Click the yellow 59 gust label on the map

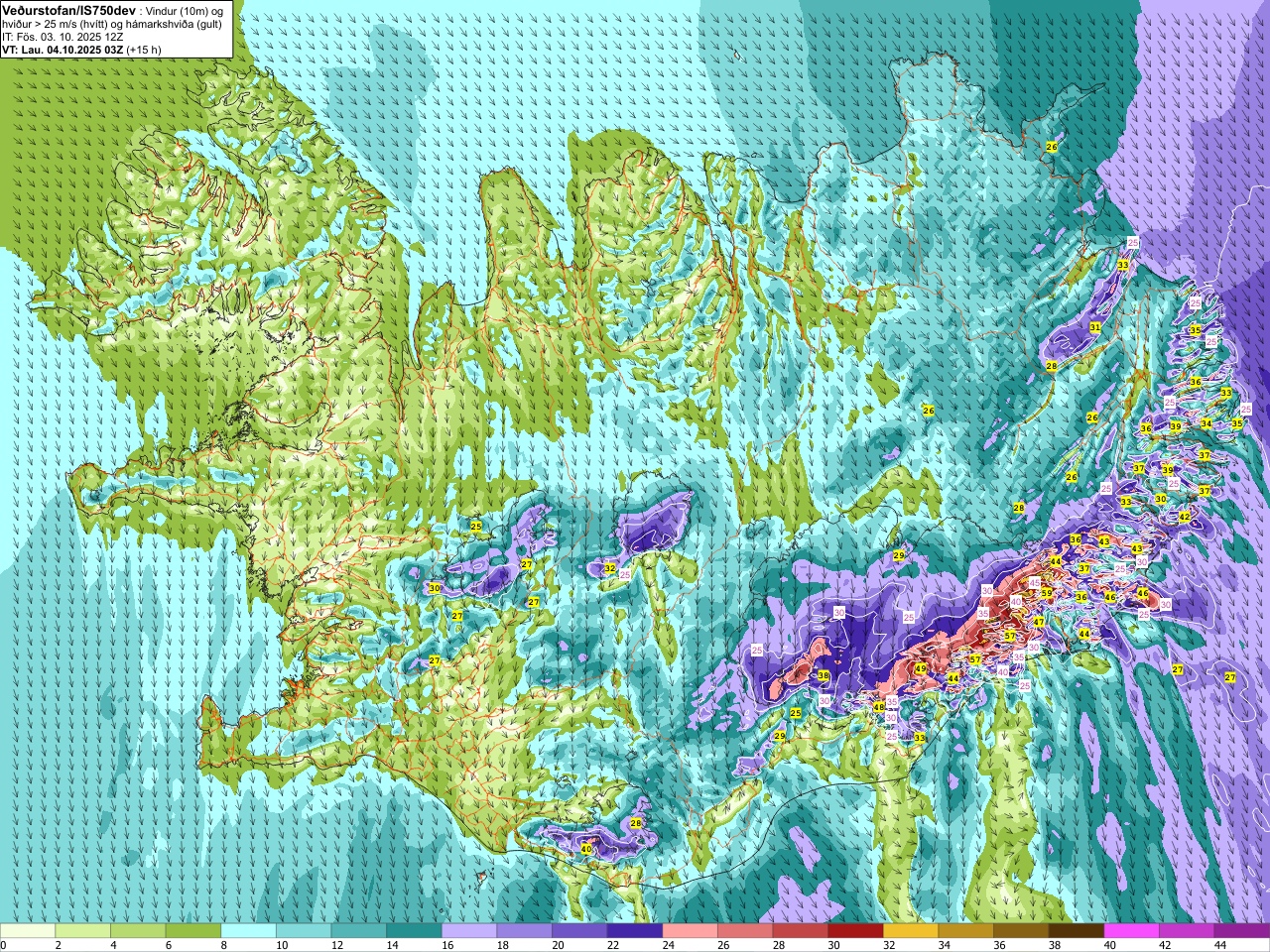tap(1046, 593)
